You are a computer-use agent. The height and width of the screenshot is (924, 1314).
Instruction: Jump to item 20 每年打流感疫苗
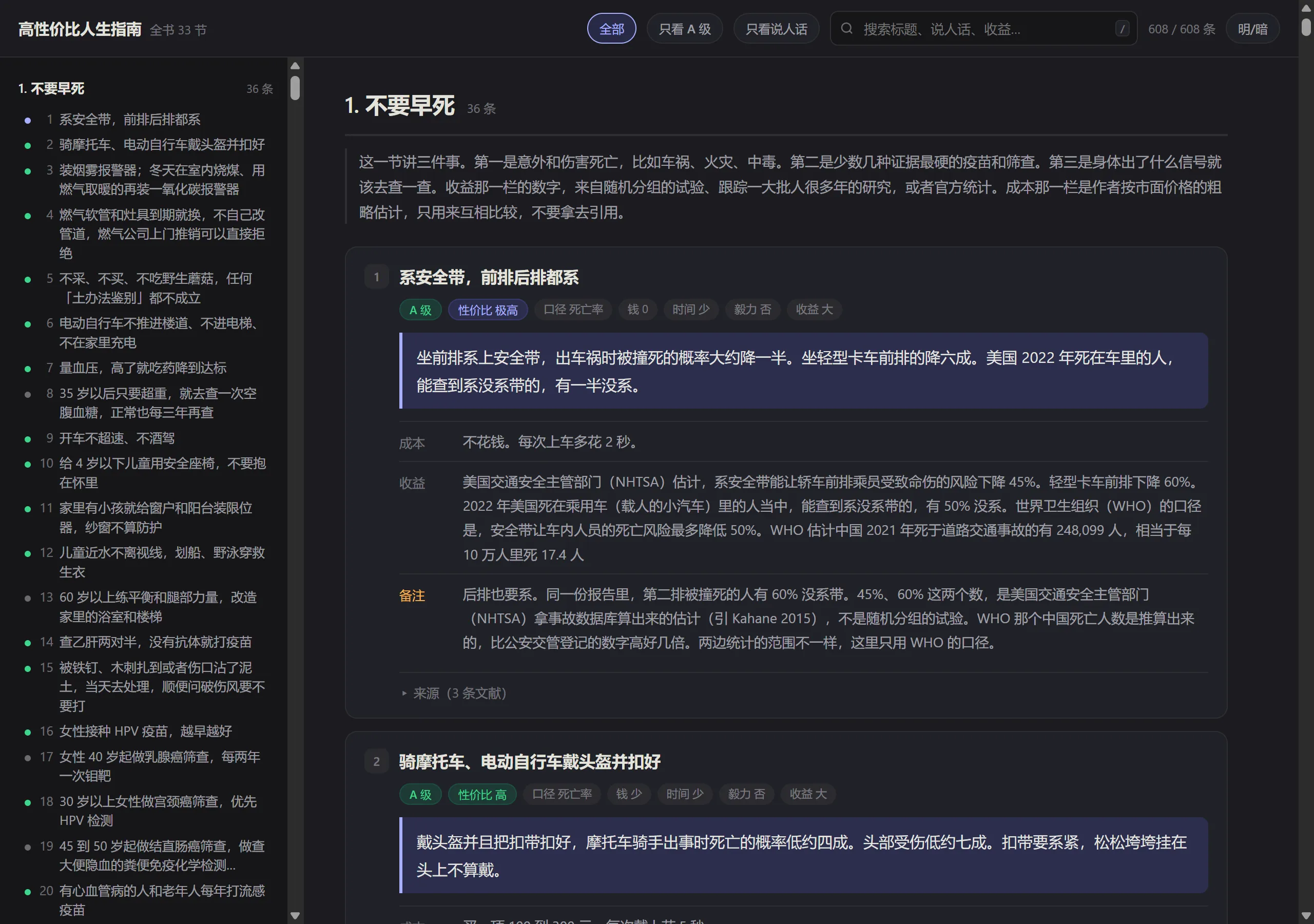click(x=145, y=900)
